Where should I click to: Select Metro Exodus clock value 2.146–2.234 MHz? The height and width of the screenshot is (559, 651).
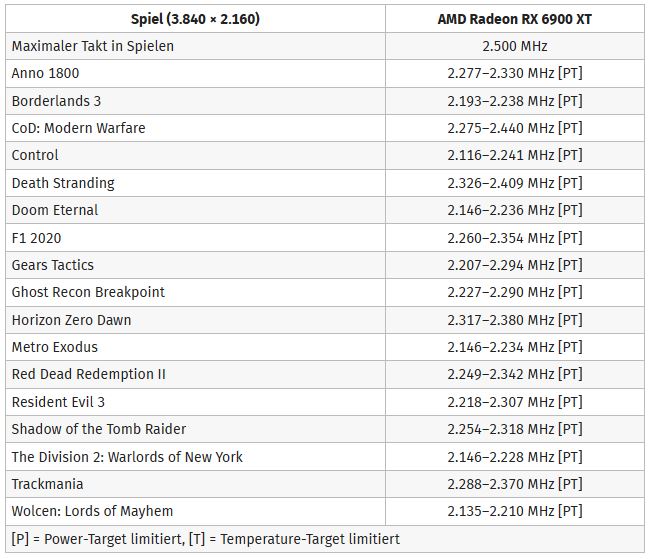(x=514, y=347)
